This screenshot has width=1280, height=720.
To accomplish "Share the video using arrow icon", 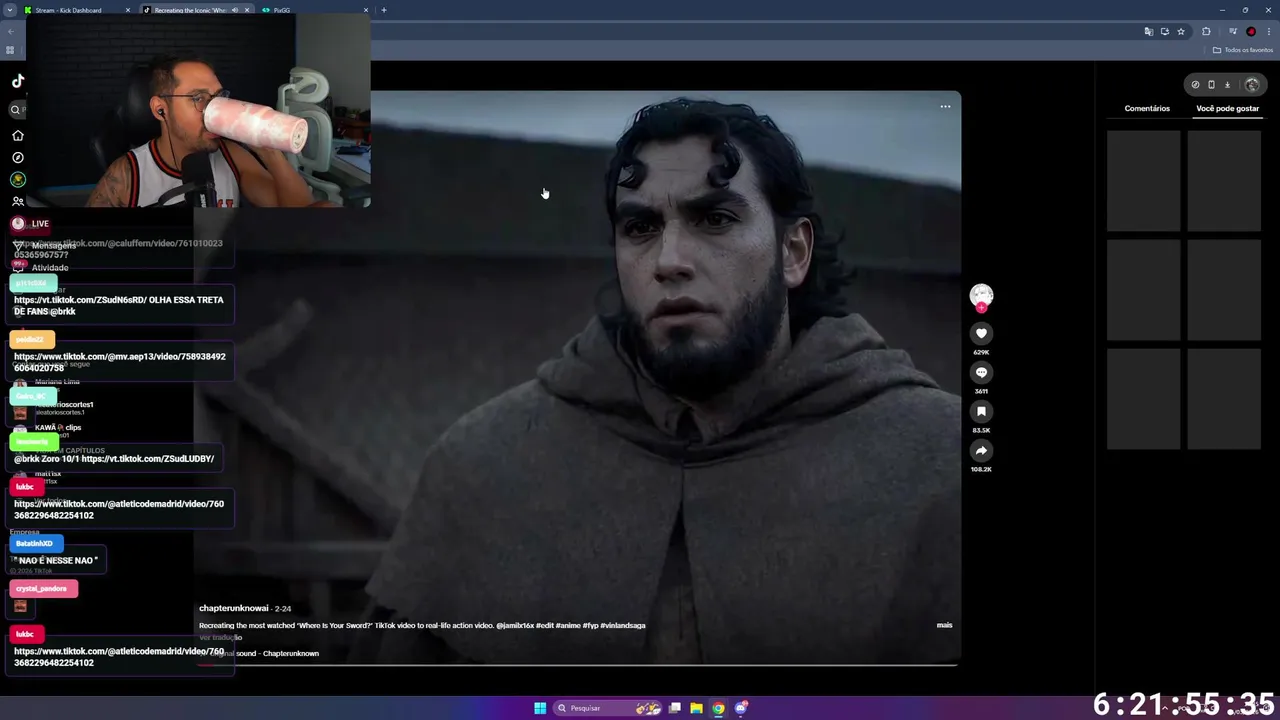I will coord(981,450).
